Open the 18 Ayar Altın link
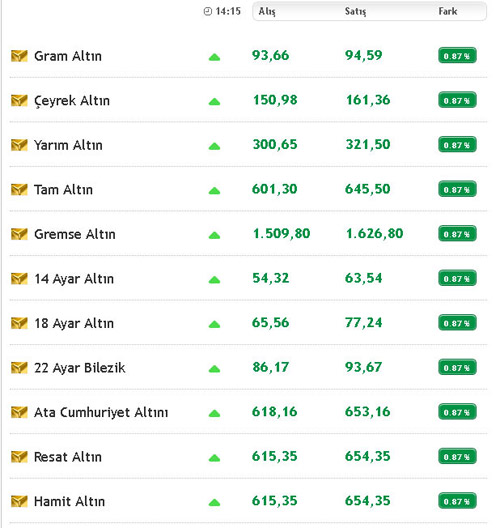 tap(74, 323)
